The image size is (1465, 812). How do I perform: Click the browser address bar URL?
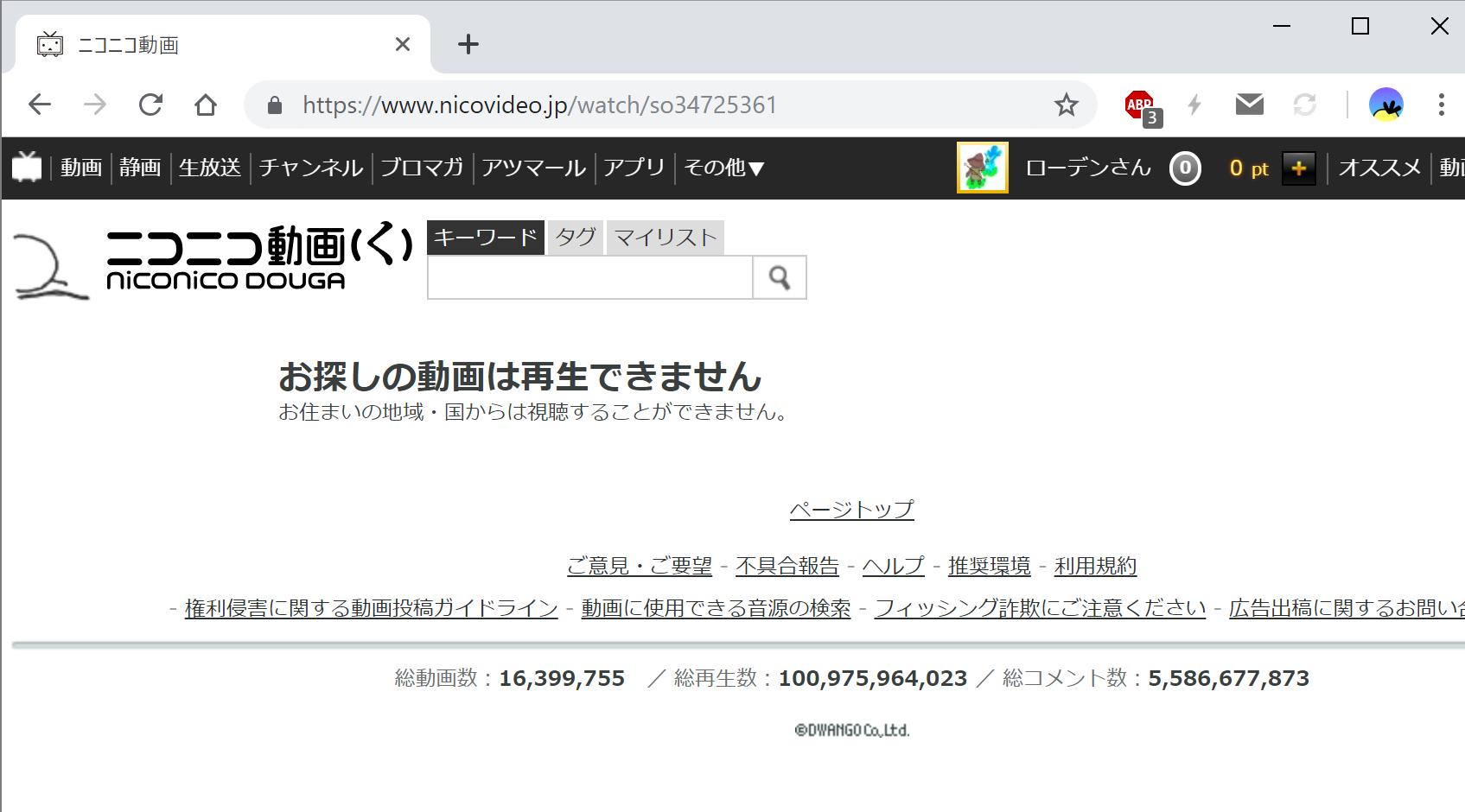pyautogui.click(x=539, y=105)
